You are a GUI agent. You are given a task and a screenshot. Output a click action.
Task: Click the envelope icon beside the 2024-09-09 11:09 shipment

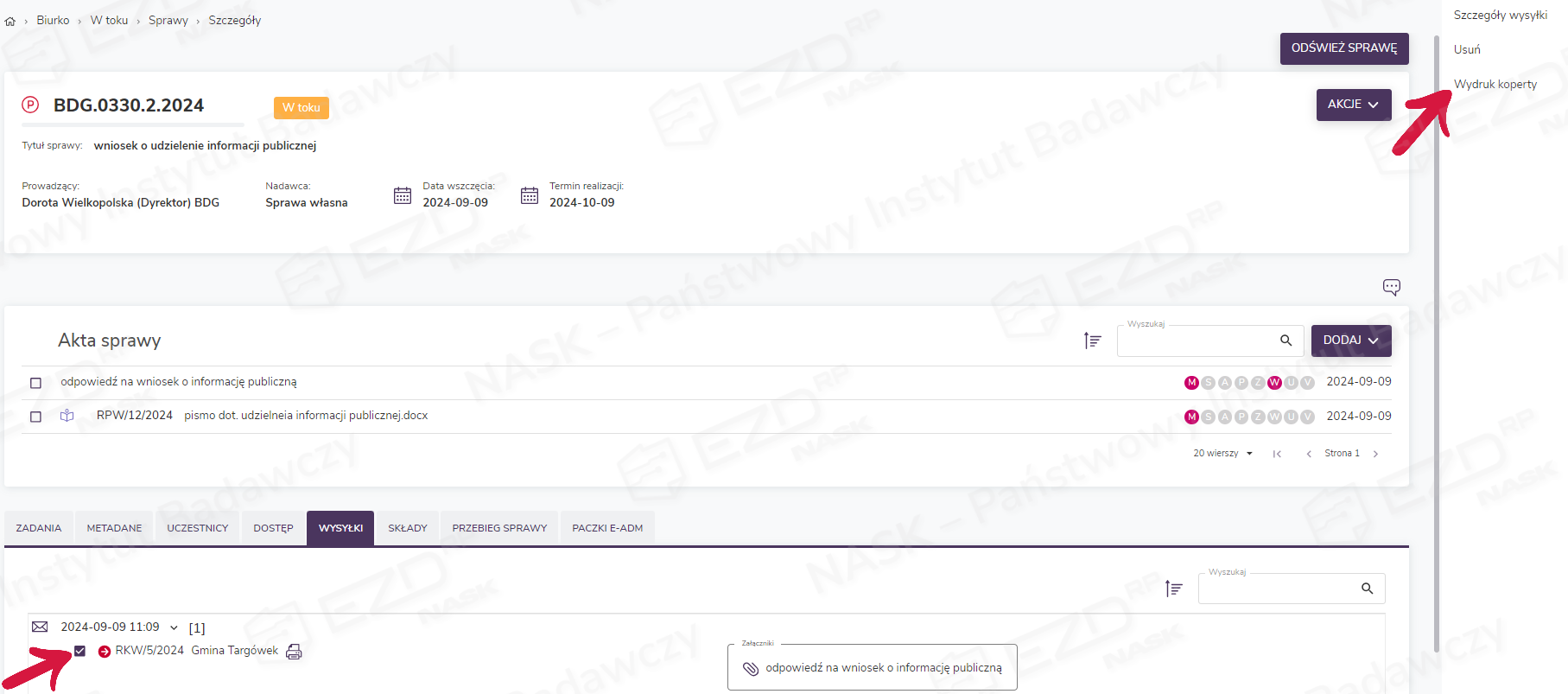[x=40, y=627]
